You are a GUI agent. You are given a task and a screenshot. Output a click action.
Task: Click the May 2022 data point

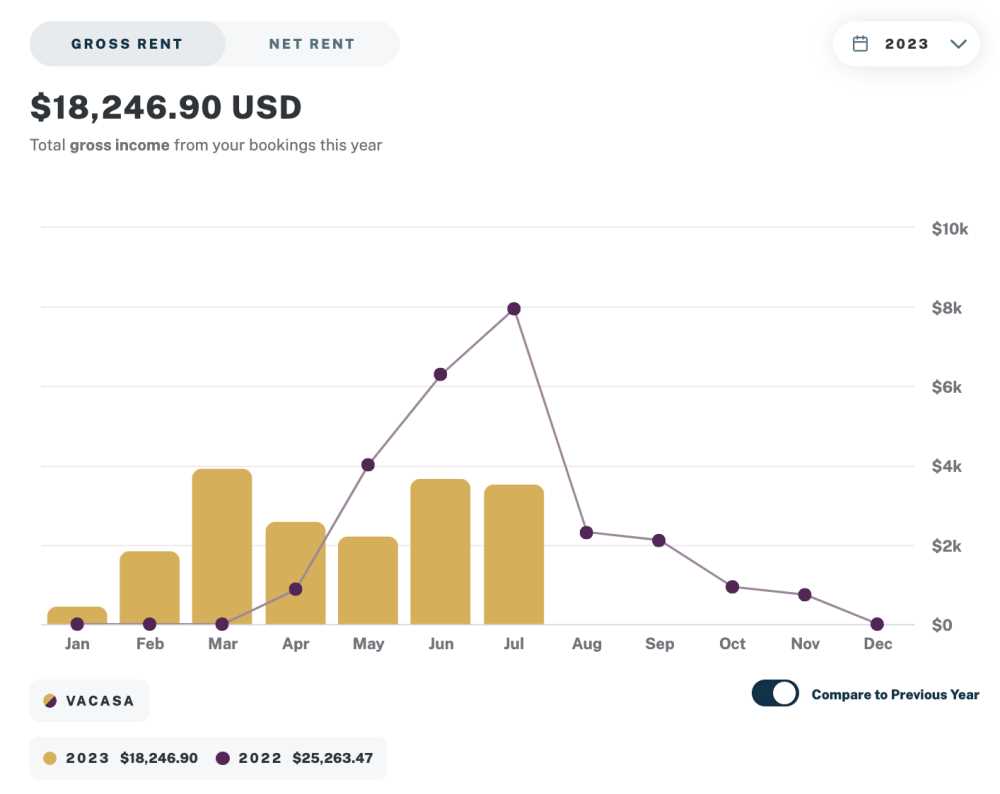[368, 465]
